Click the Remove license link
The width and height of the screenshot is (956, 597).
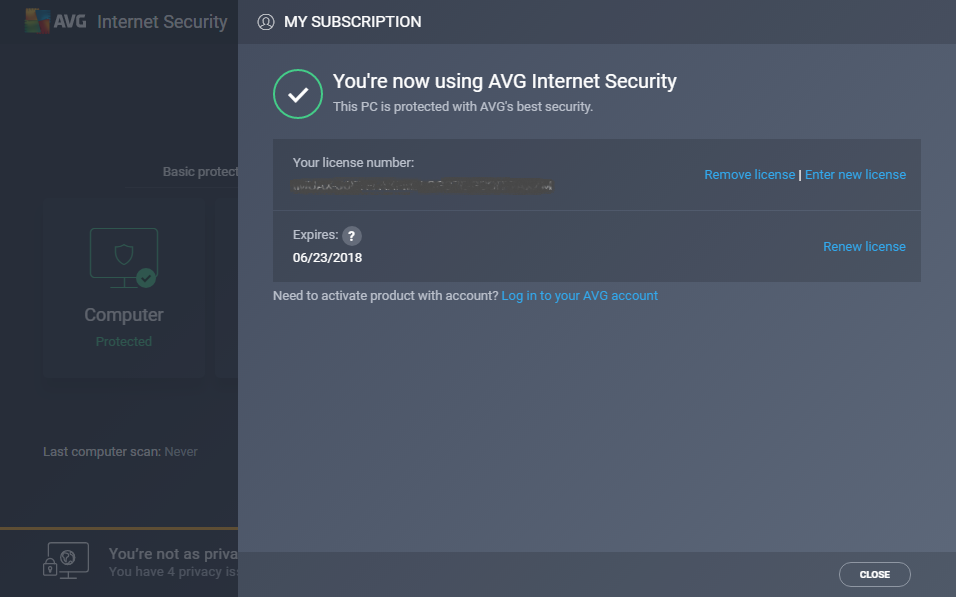(749, 174)
